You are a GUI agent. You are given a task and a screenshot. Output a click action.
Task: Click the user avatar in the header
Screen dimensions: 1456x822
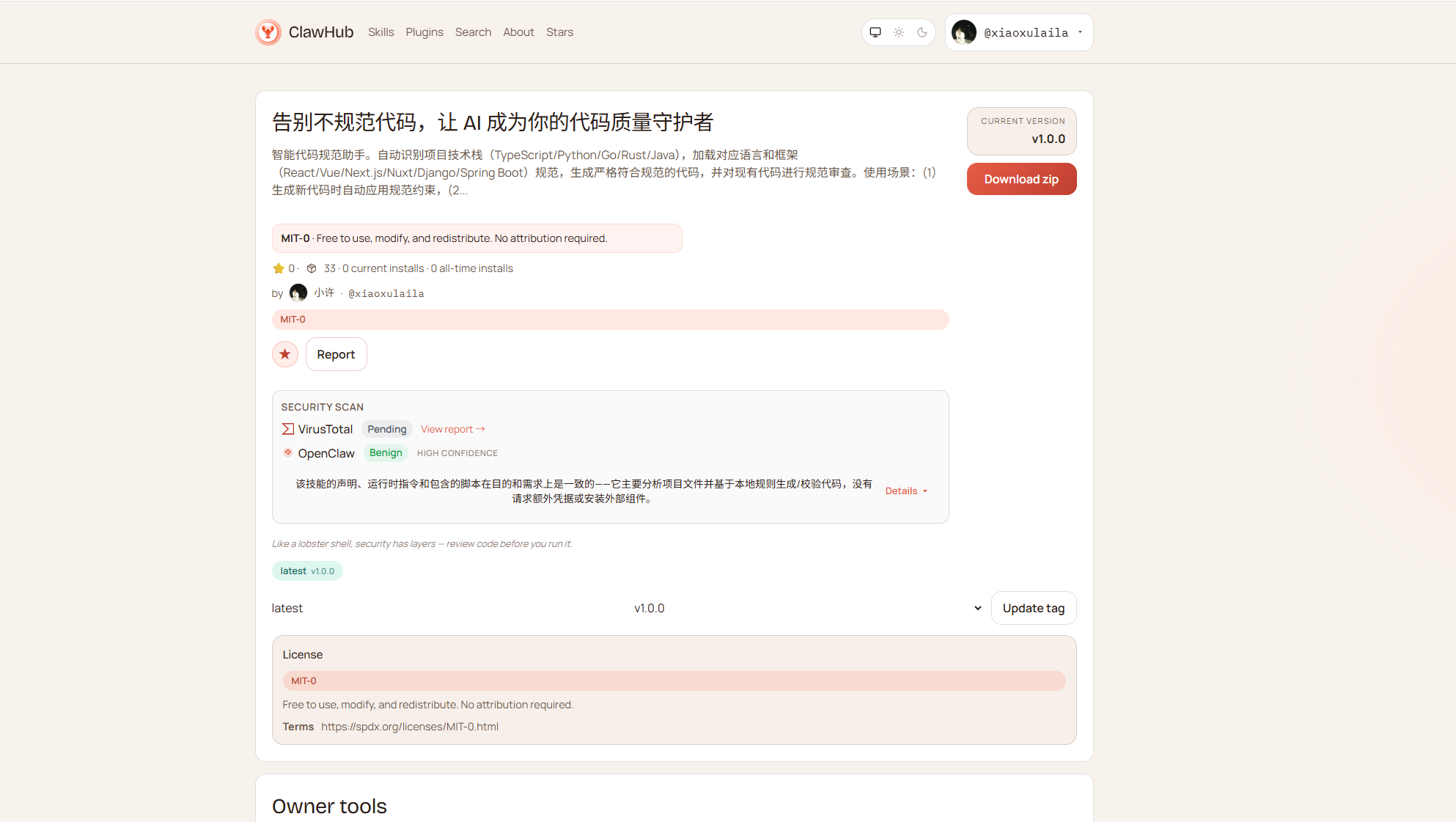point(964,32)
